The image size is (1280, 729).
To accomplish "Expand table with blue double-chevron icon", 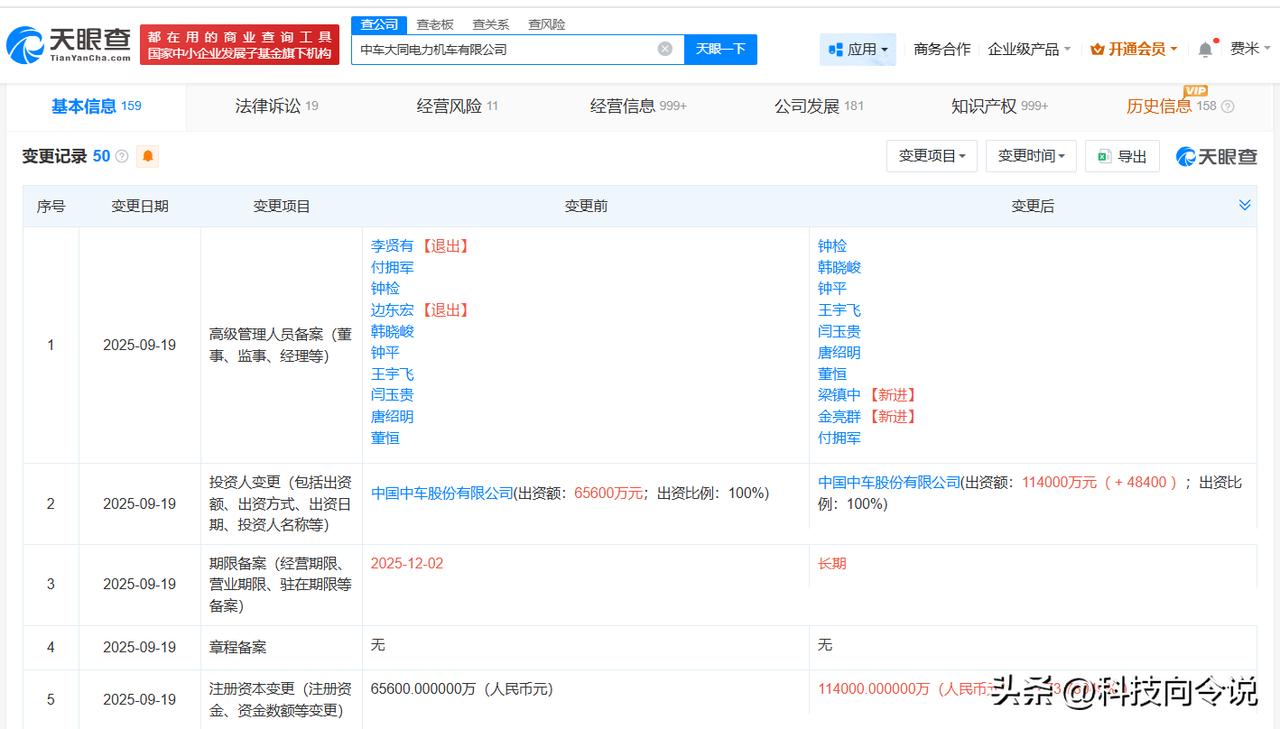I will click(x=1245, y=205).
